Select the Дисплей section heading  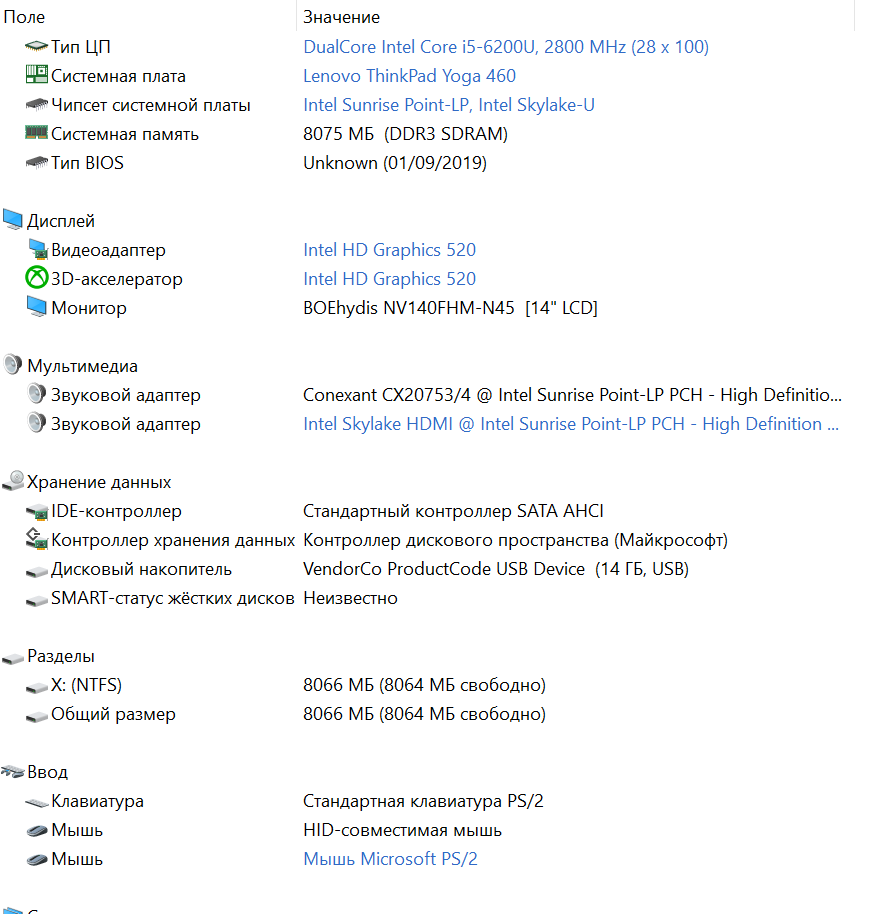click(x=61, y=221)
